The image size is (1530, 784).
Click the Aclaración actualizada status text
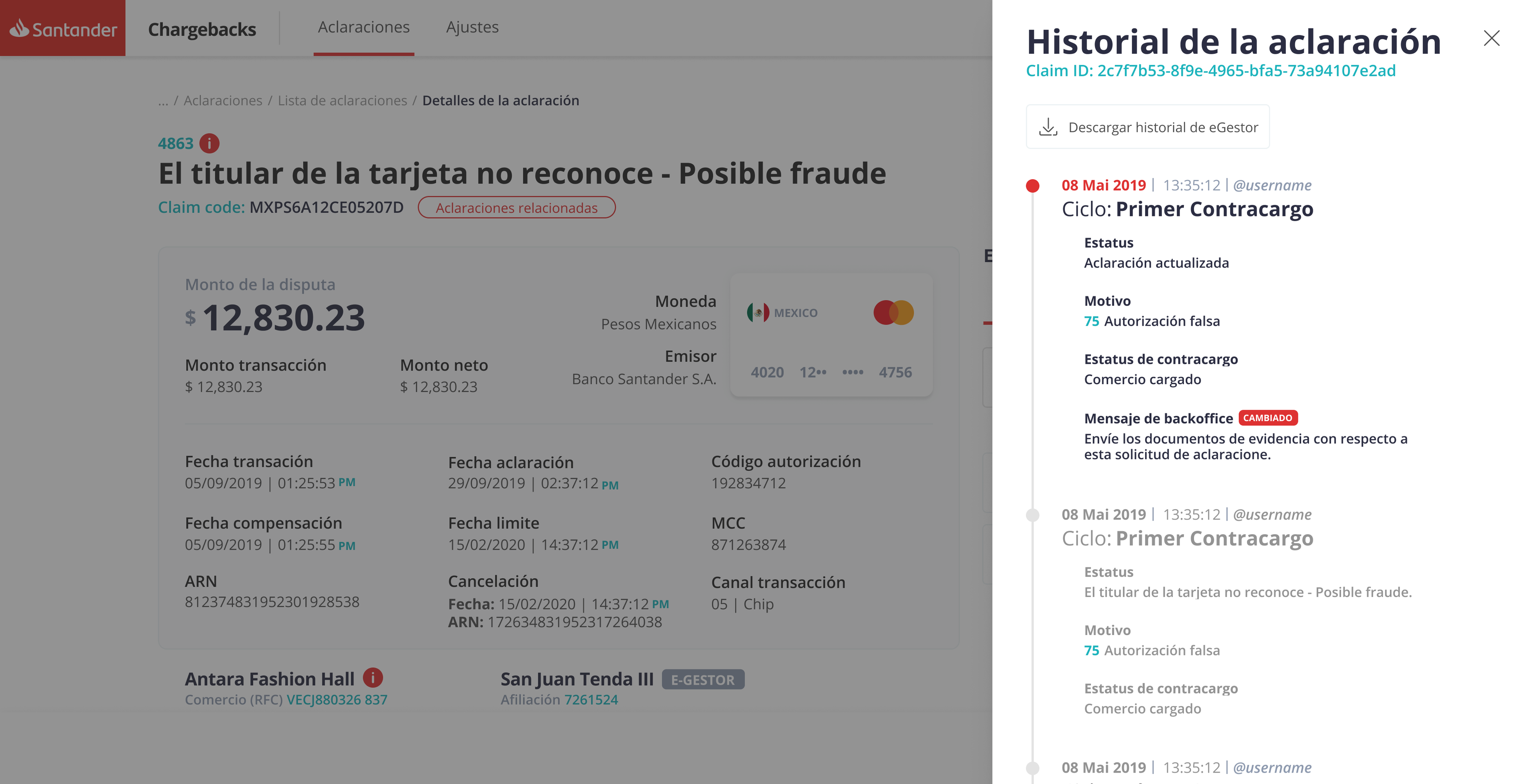pyautogui.click(x=1156, y=263)
